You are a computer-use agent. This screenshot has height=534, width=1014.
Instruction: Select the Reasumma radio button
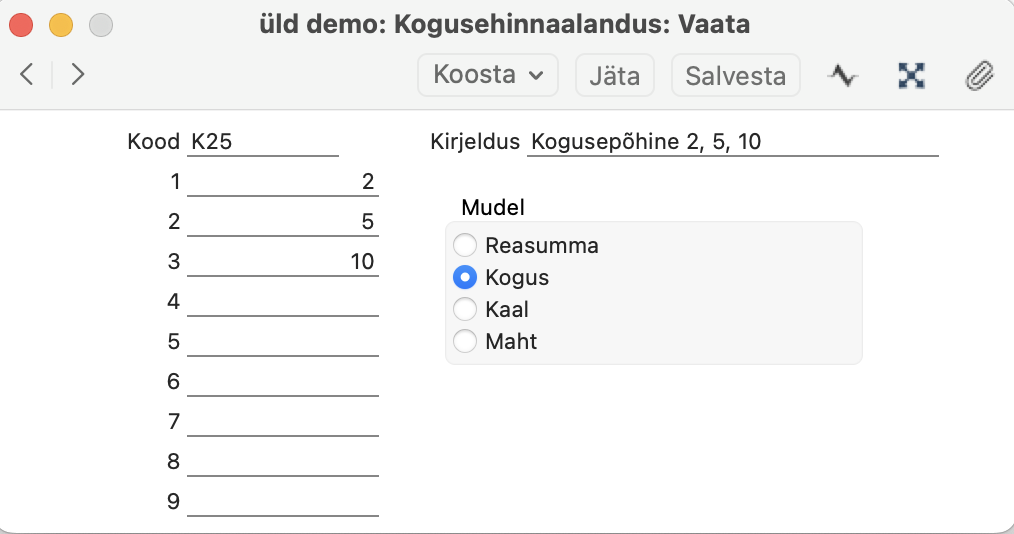coord(465,245)
